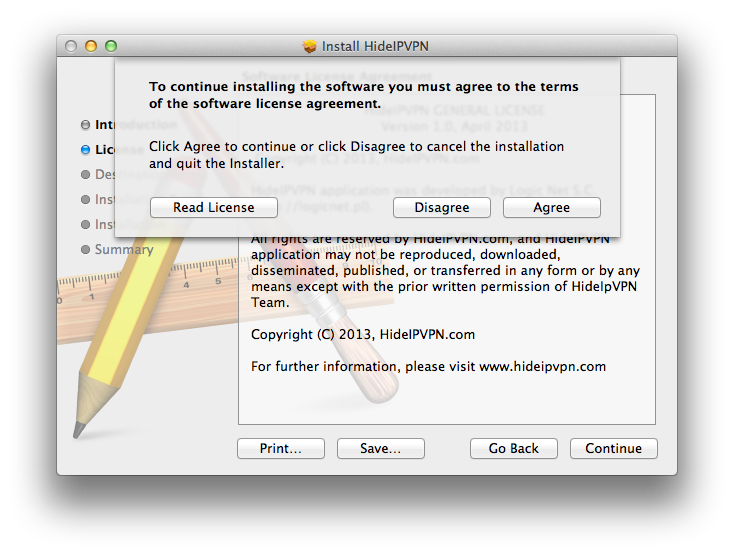This screenshot has height=554, width=734.
Task: Select the Introduction step bullet
Action: pyautogui.click(x=85, y=125)
